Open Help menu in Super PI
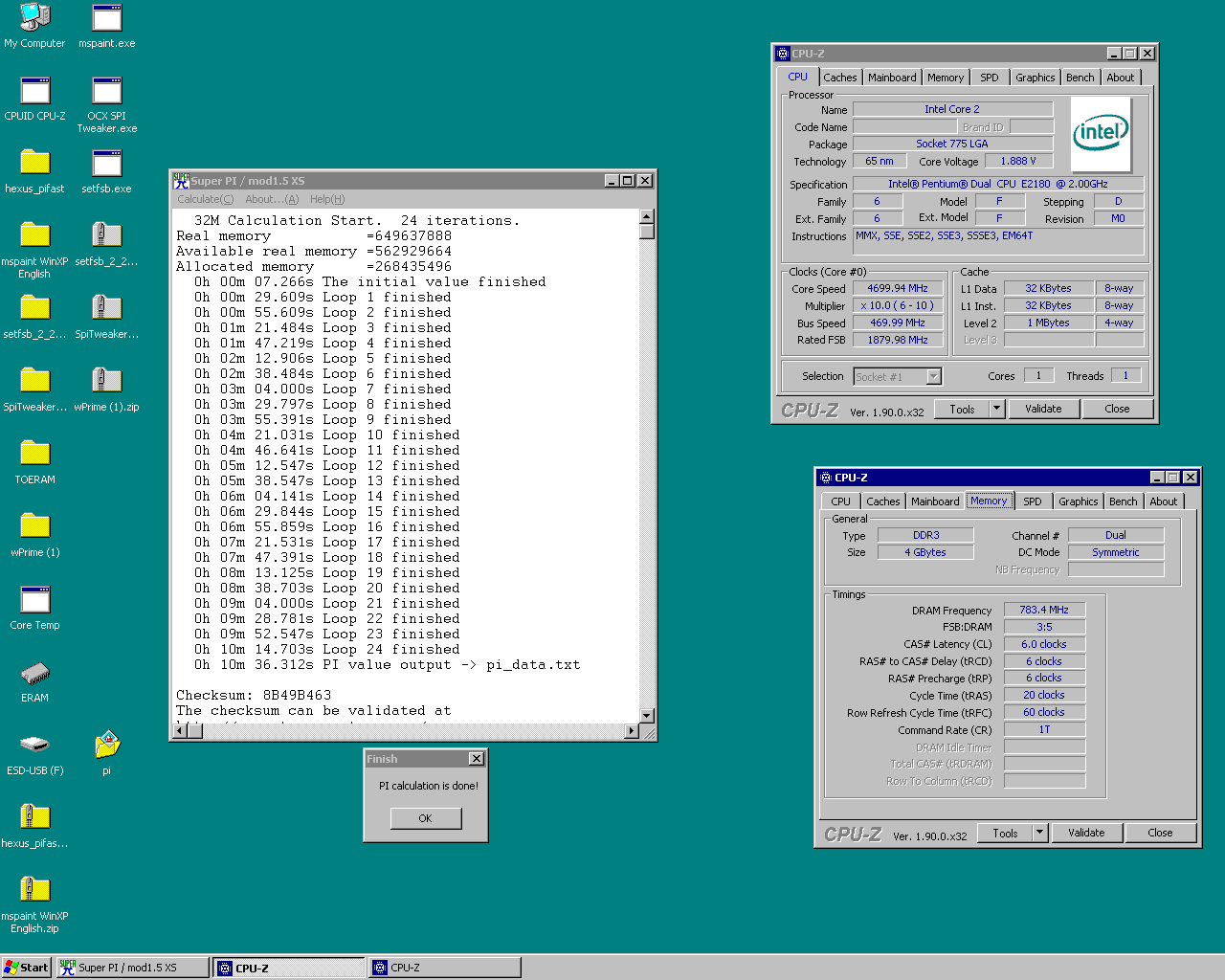 coord(327,199)
